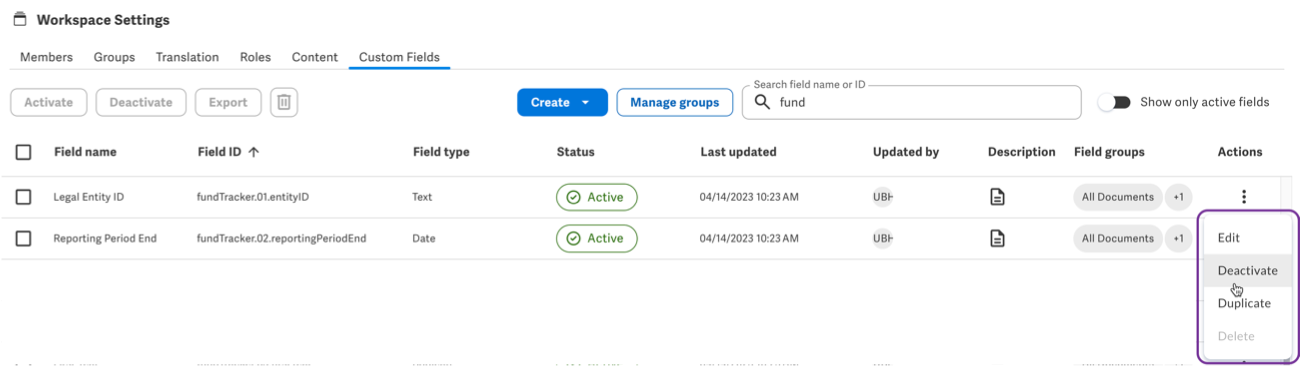The height and width of the screenshot is (366, 1300).
Task: Click UBH avatar in Reporting Period End row
Action: (x=882, y=238)
